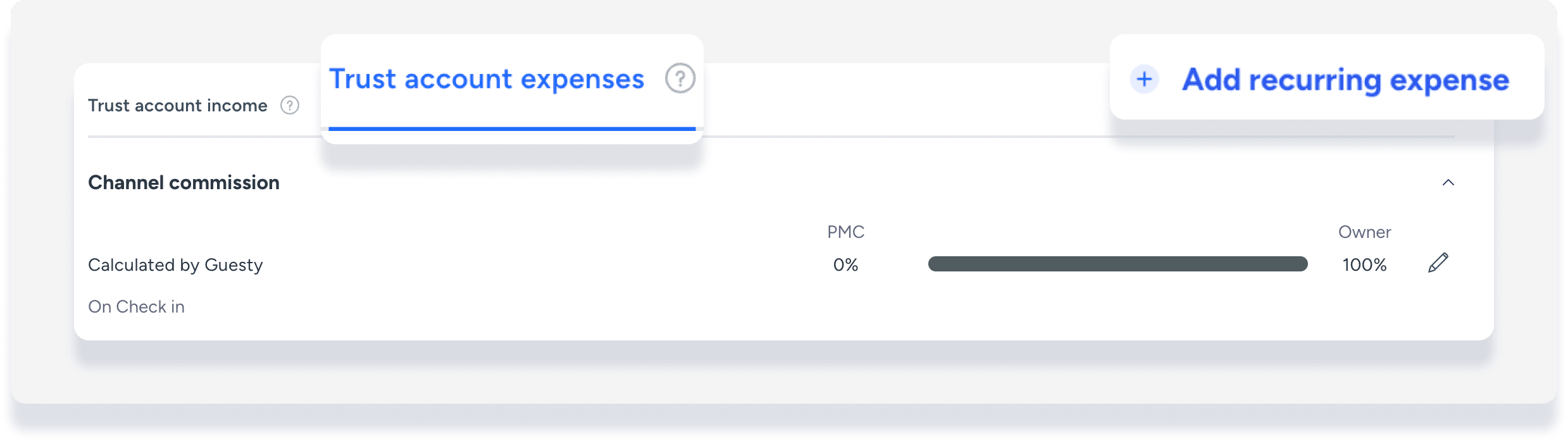Screen dimensions: 1568x441
Task: Click the Owner column label
Action: point(1364,232)
